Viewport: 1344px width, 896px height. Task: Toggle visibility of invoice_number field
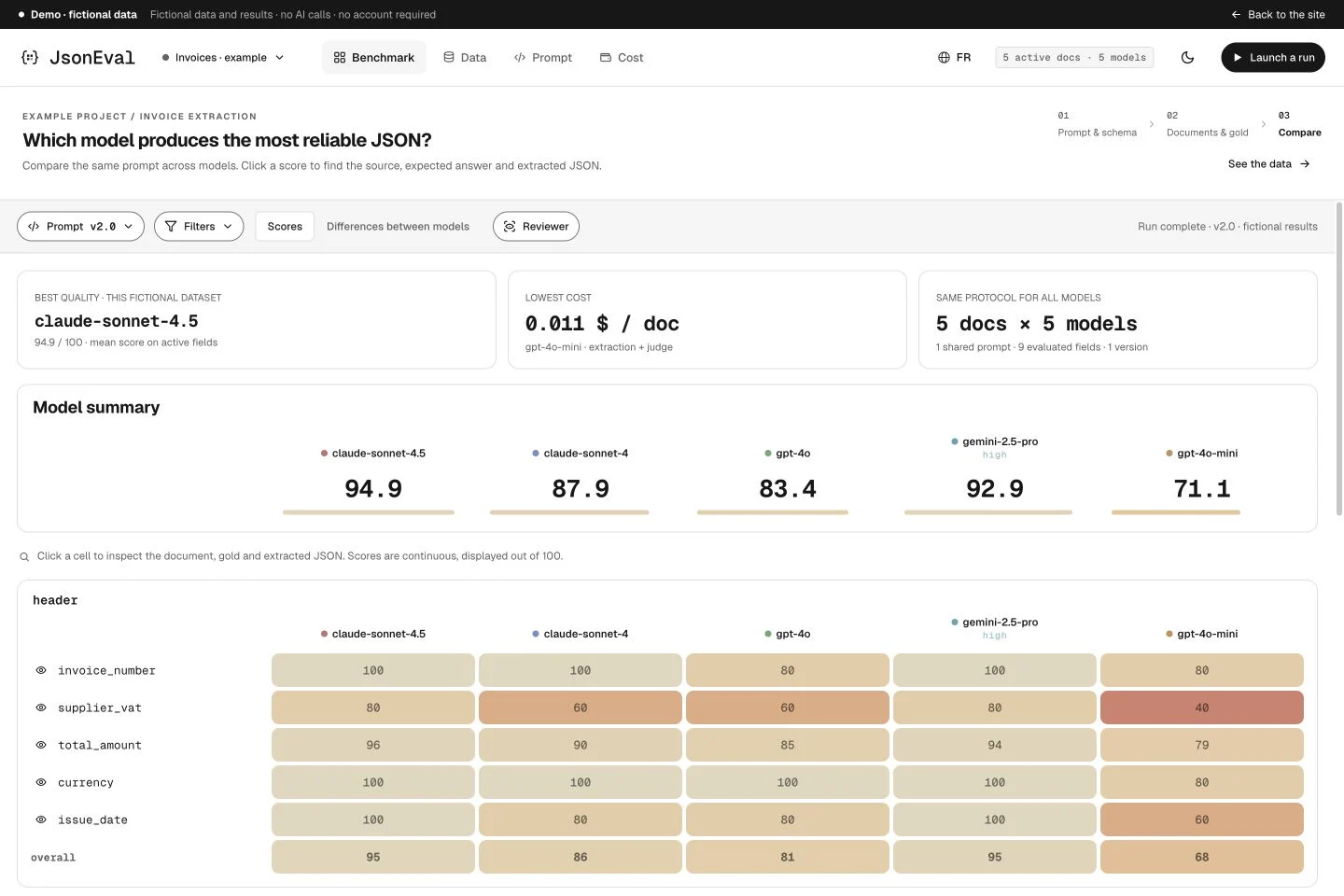click(x=41, y=670)
